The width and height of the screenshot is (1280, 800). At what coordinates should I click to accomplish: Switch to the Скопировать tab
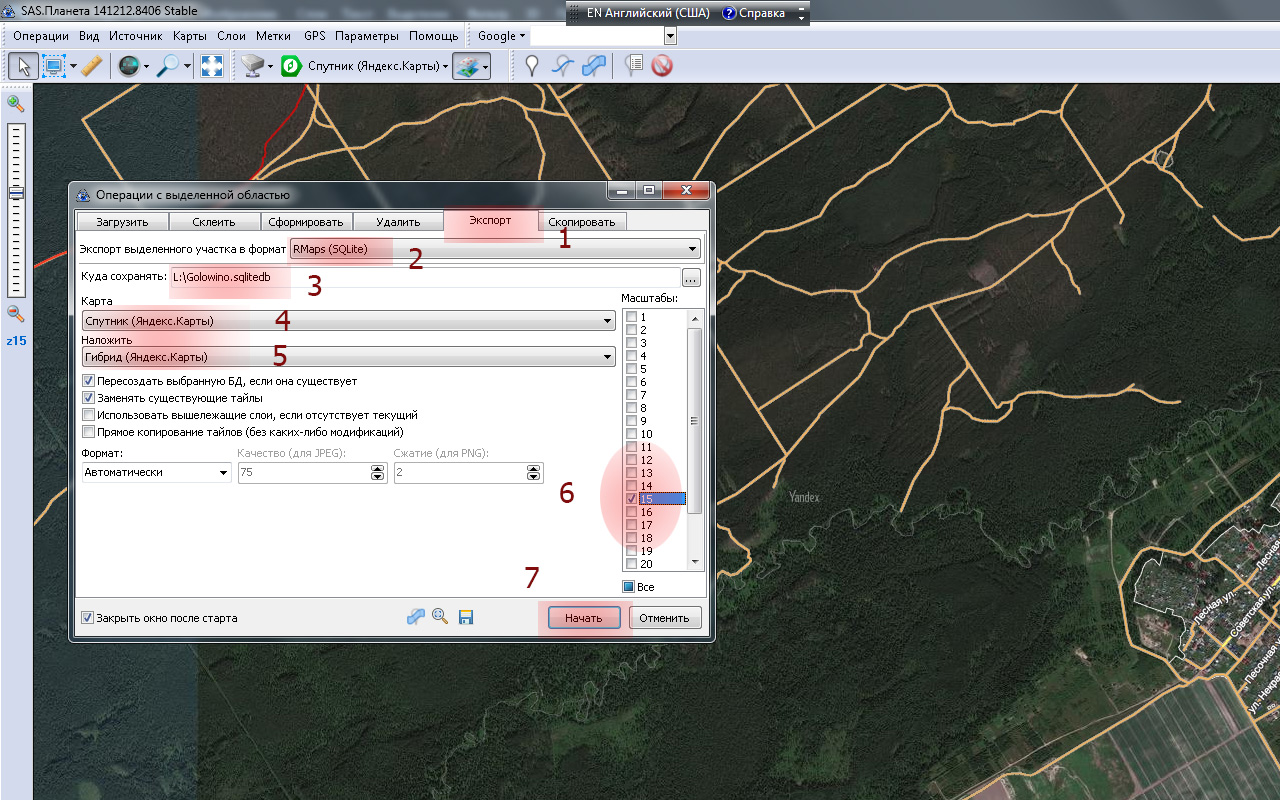click(x=583, y=222)
